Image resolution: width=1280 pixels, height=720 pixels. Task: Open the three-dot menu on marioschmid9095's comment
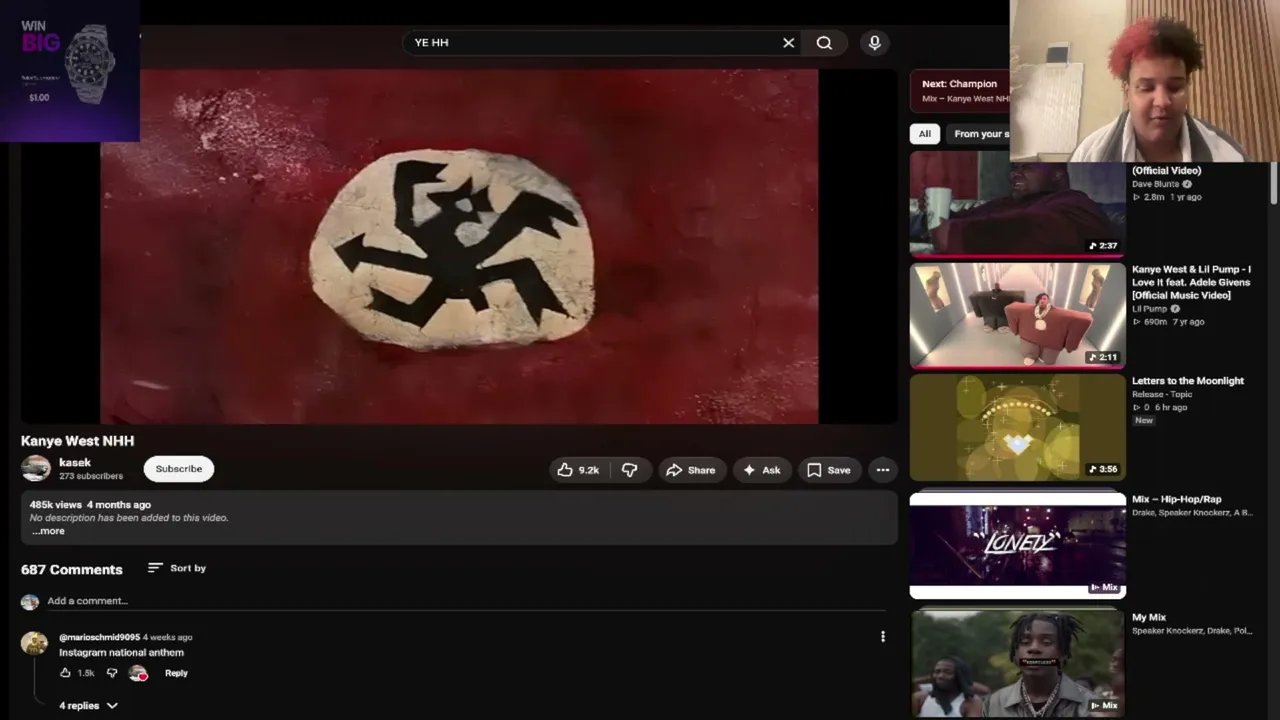[883, 637]
